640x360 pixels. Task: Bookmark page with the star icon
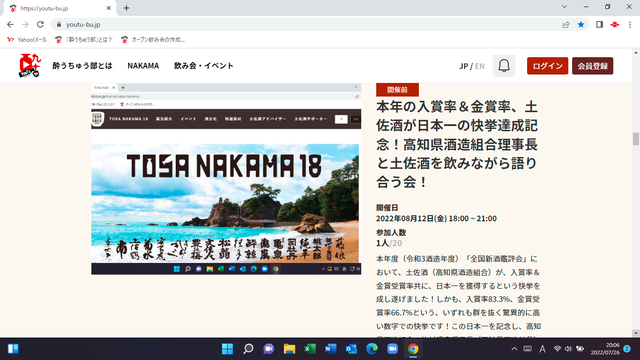point(581,24)
